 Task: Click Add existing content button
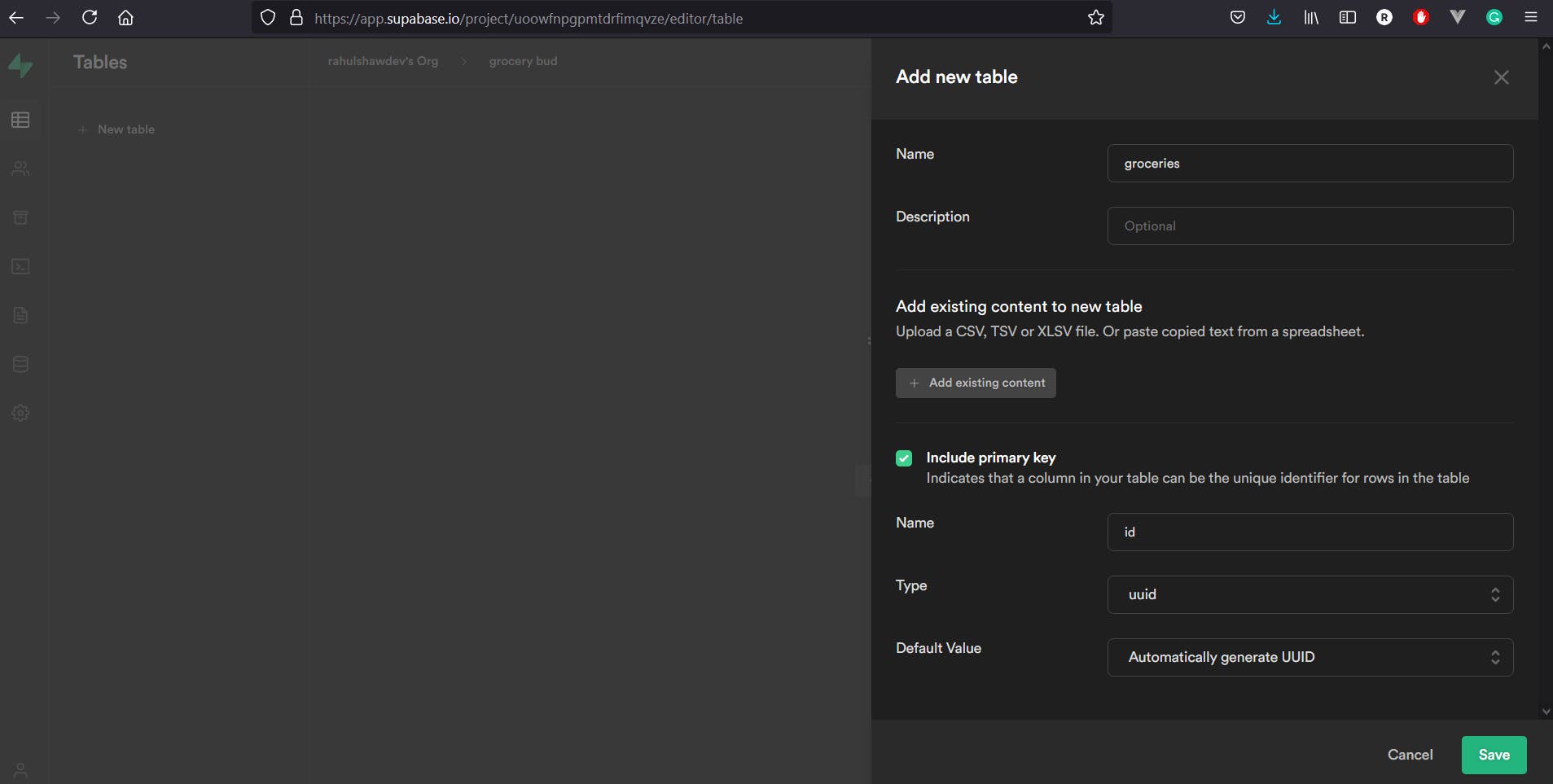pos(976,383)
